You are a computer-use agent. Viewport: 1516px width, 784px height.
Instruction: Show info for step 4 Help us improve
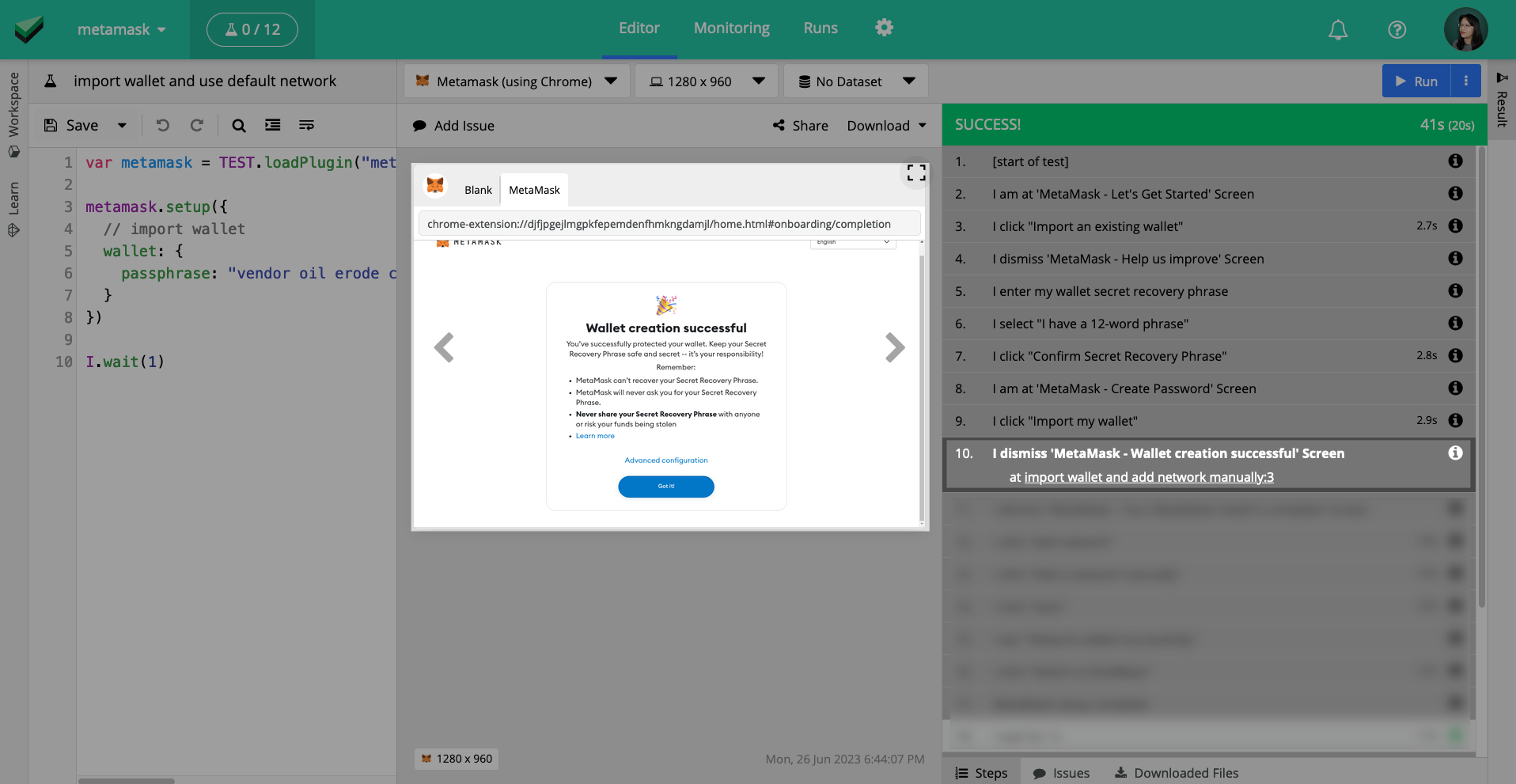pyautogui.click(x=1455, y=258)
